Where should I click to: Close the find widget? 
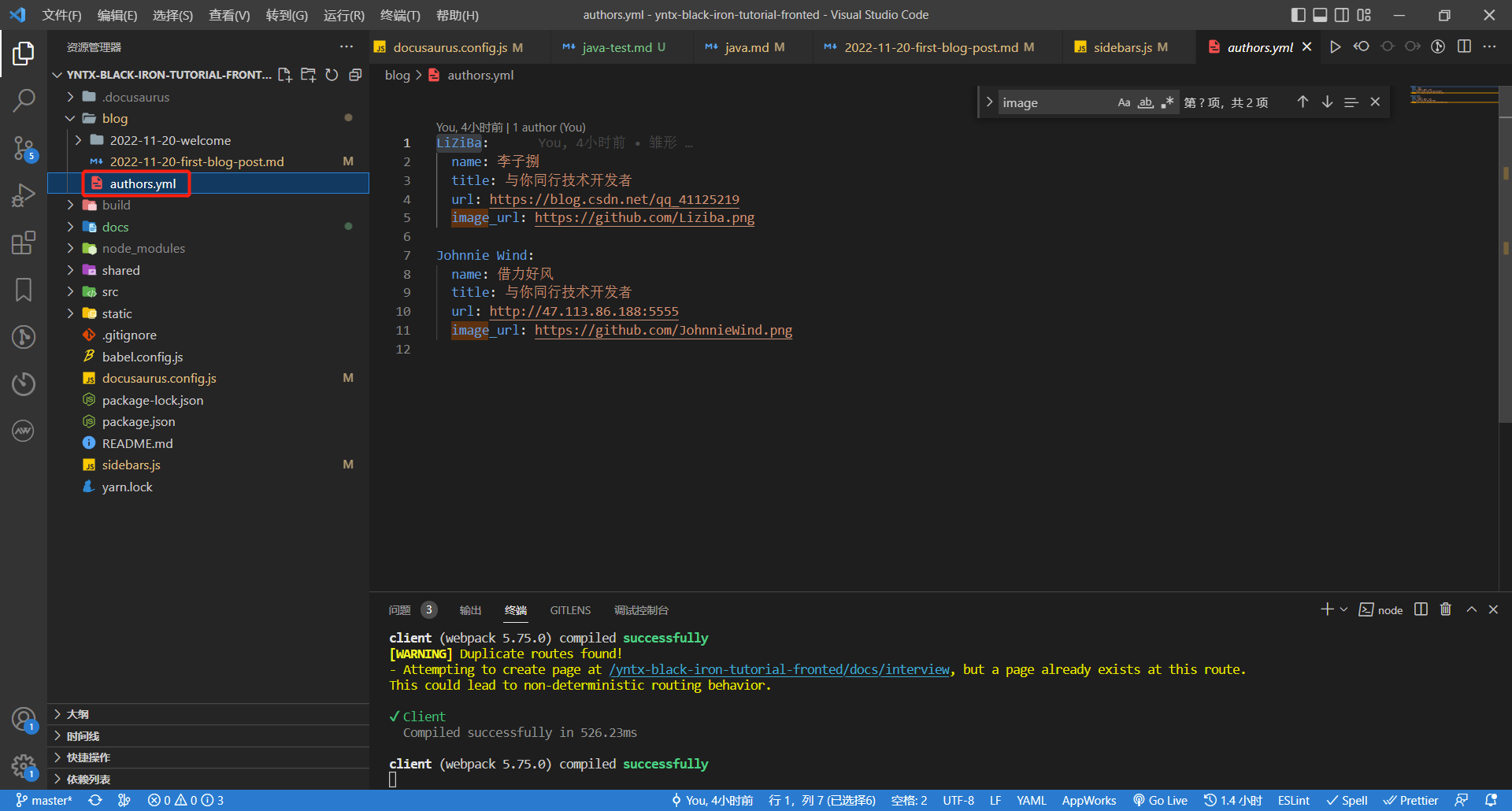[x=1375, y=102]
